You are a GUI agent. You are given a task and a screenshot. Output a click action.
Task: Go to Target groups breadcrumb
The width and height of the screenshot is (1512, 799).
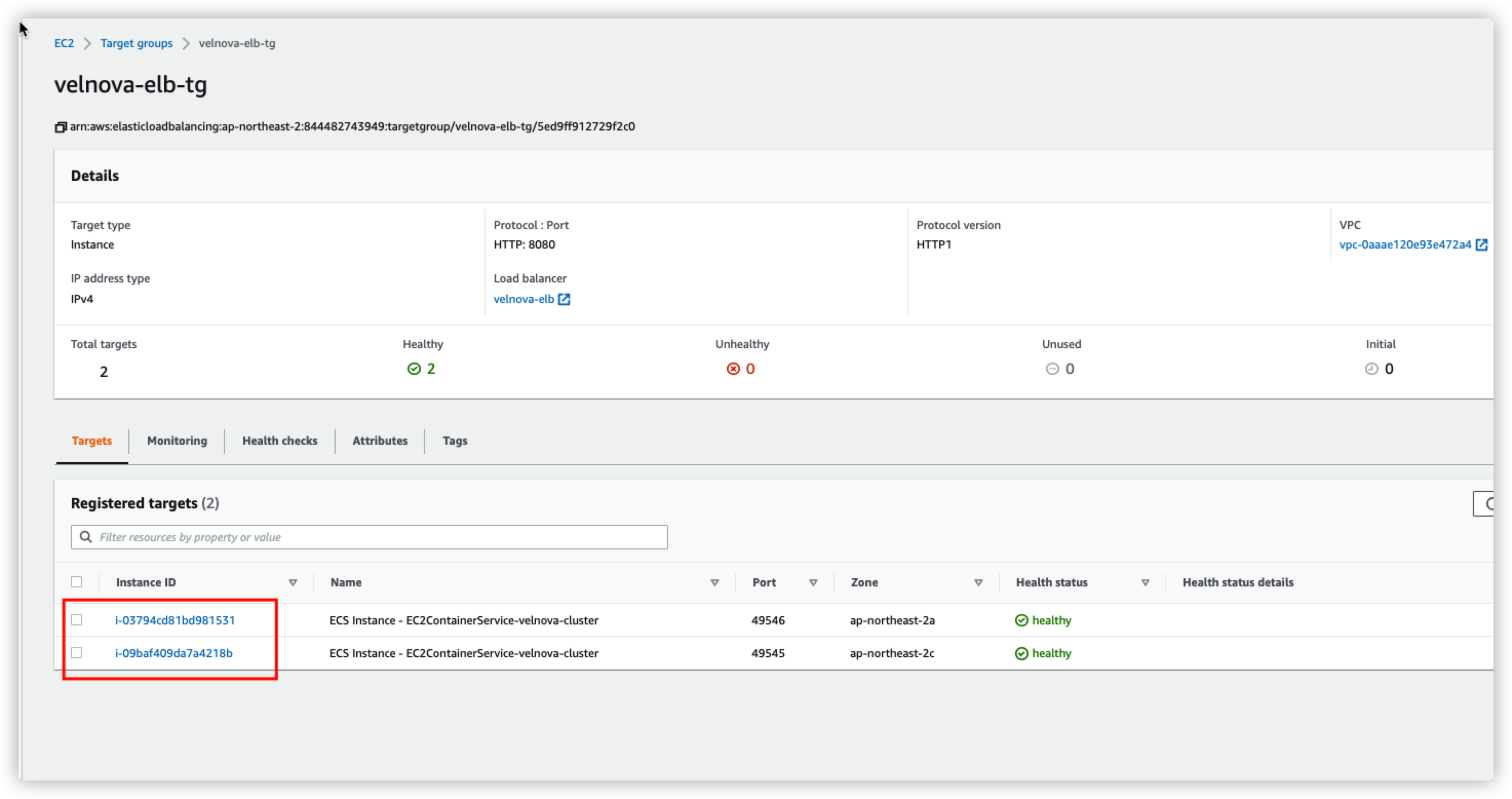[136, 44]
